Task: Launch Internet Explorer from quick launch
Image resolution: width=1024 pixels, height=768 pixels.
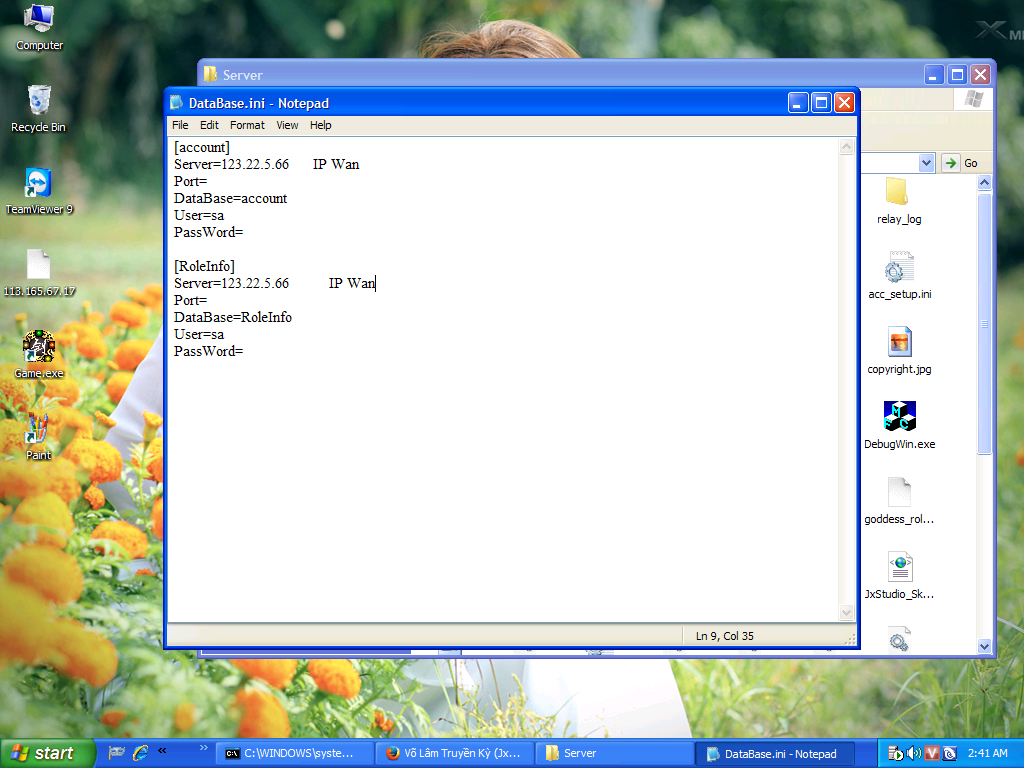Action: [x=140, y=753]
